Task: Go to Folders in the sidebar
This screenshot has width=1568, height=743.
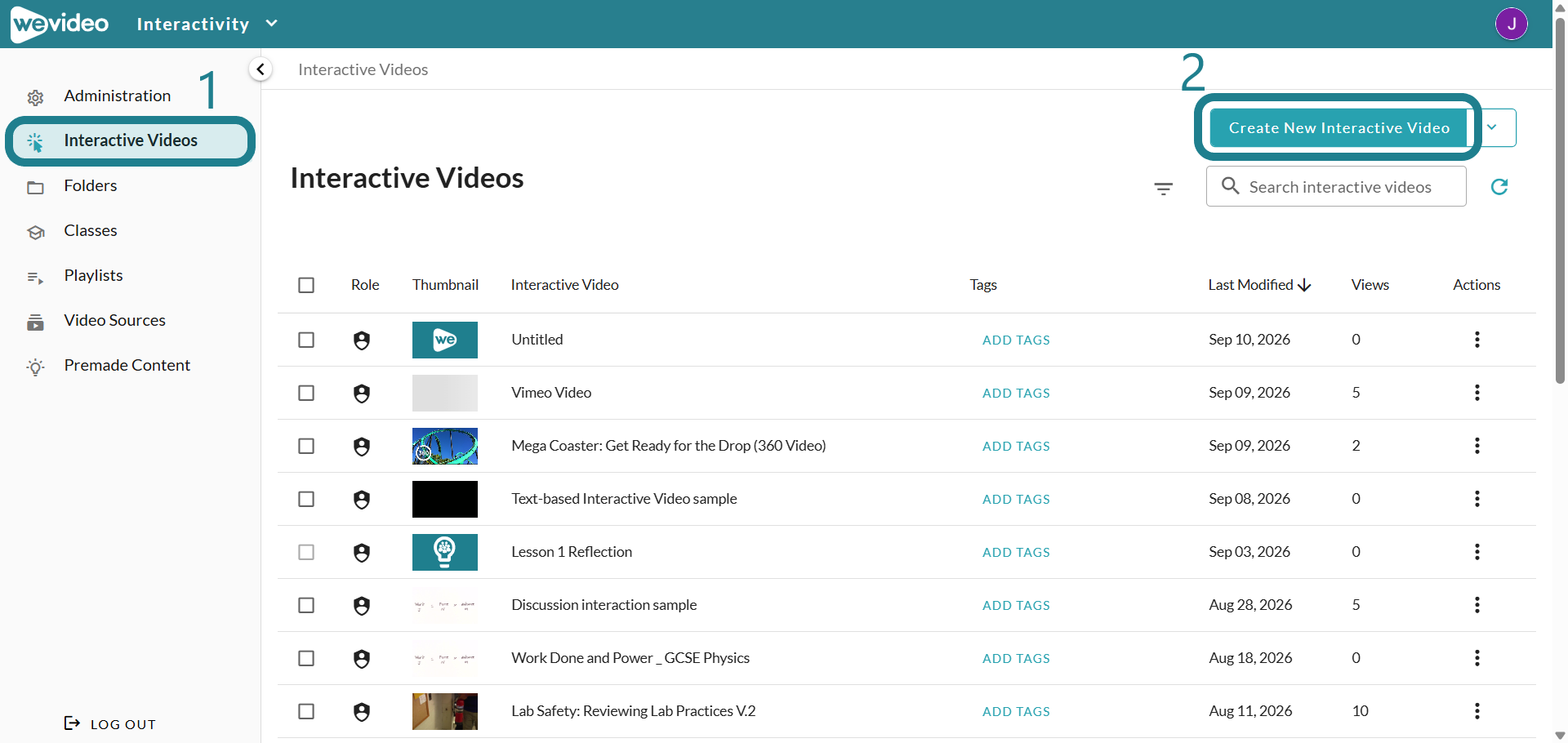Action: click(91, 186)
